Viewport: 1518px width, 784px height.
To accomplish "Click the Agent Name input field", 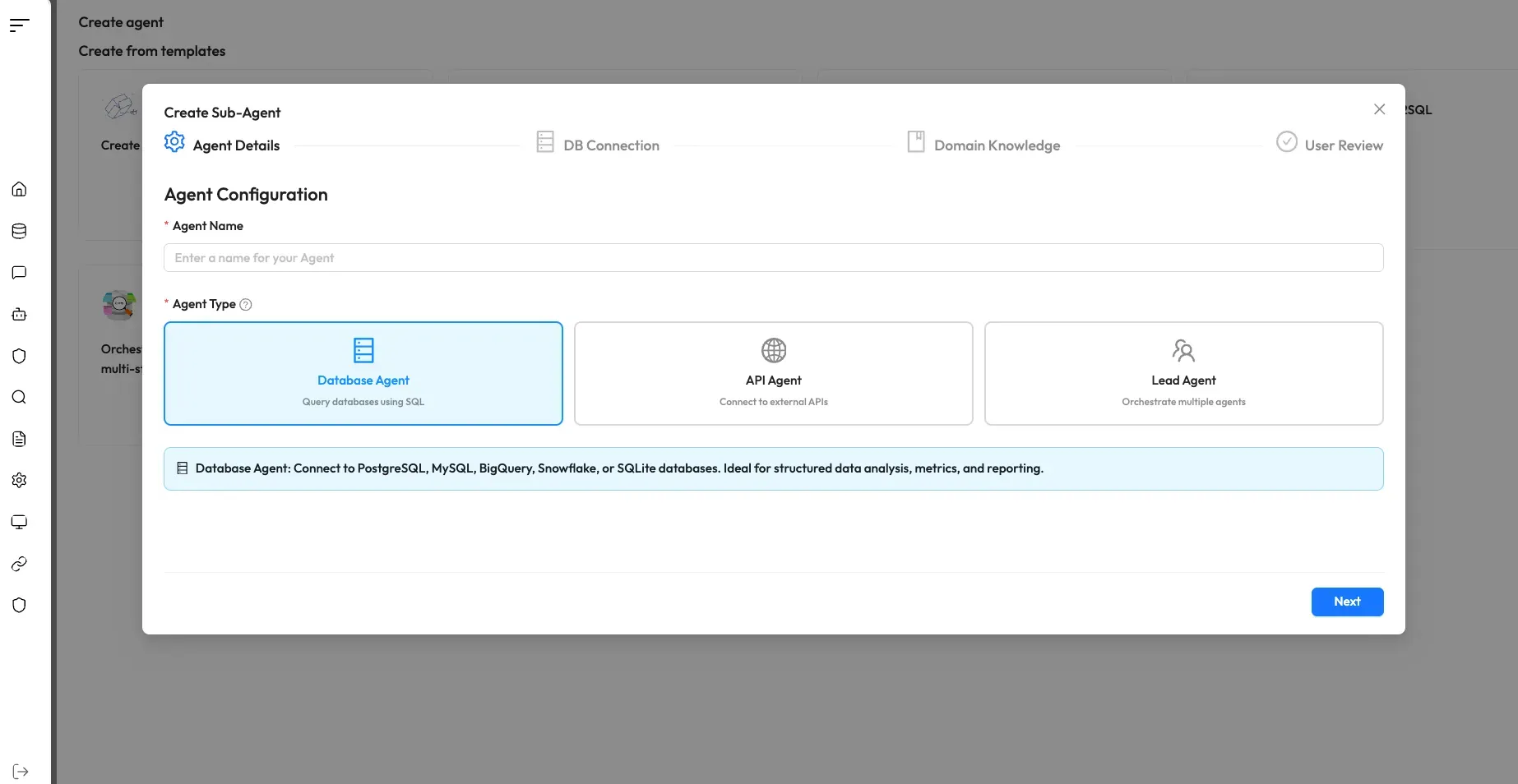I will tap(773, 257).
